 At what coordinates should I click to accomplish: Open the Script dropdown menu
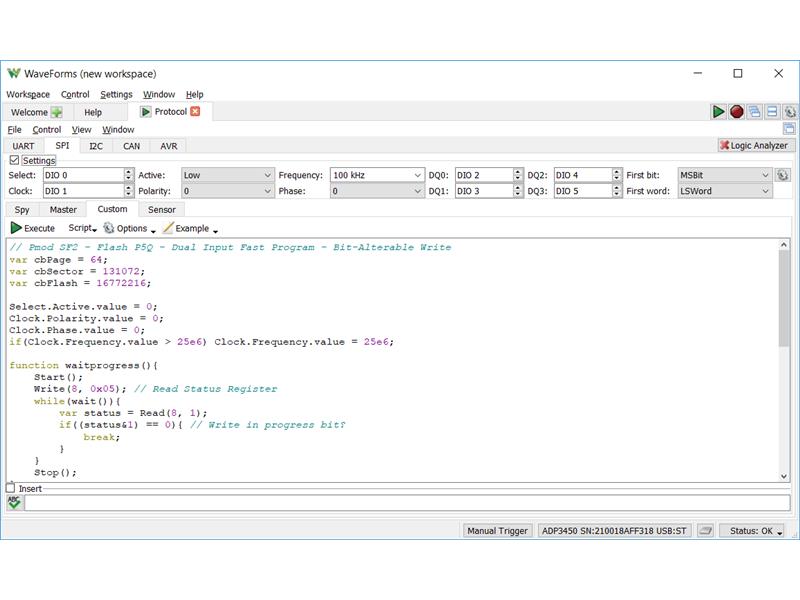coord(83,228)
